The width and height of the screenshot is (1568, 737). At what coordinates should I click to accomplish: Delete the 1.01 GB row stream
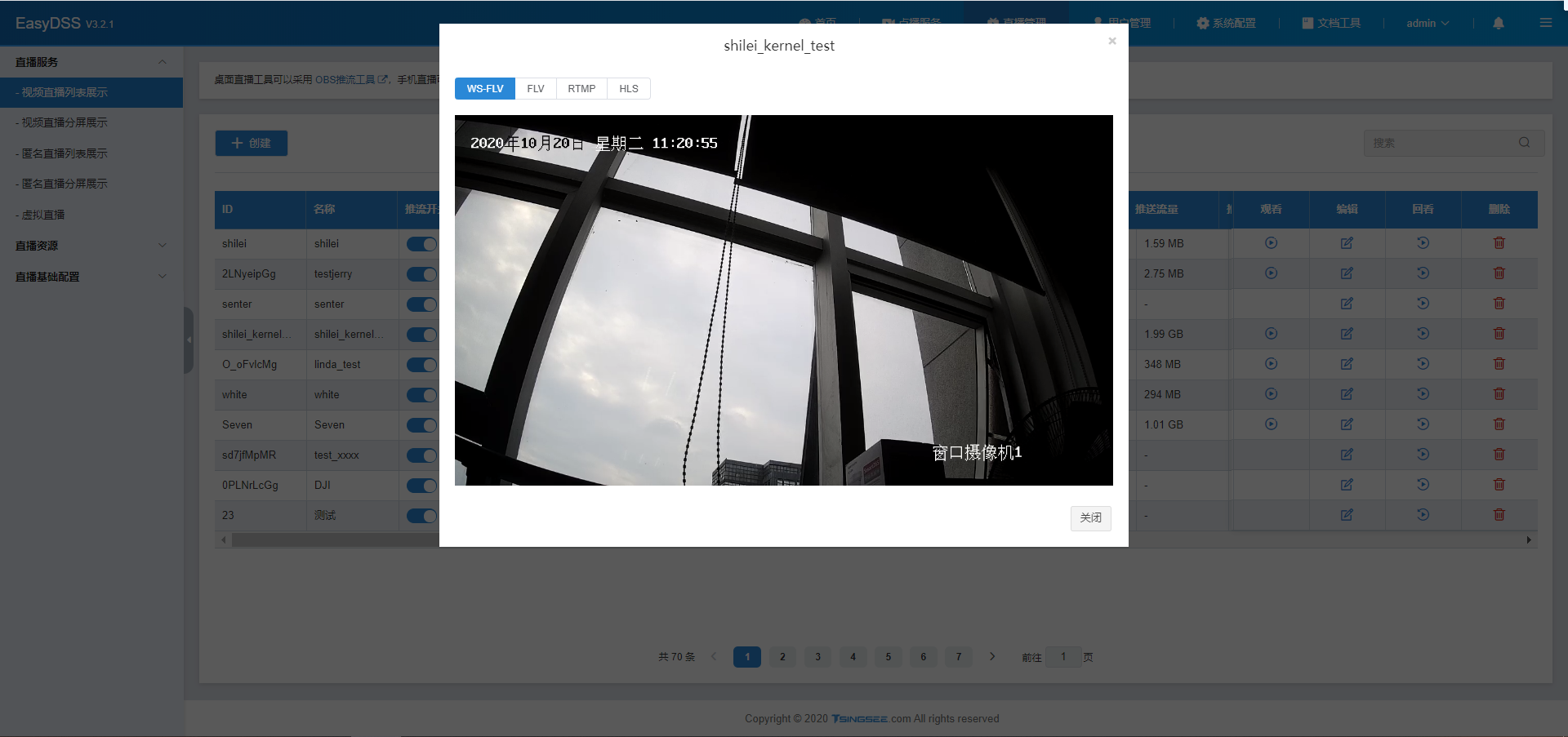[1499, 424]
